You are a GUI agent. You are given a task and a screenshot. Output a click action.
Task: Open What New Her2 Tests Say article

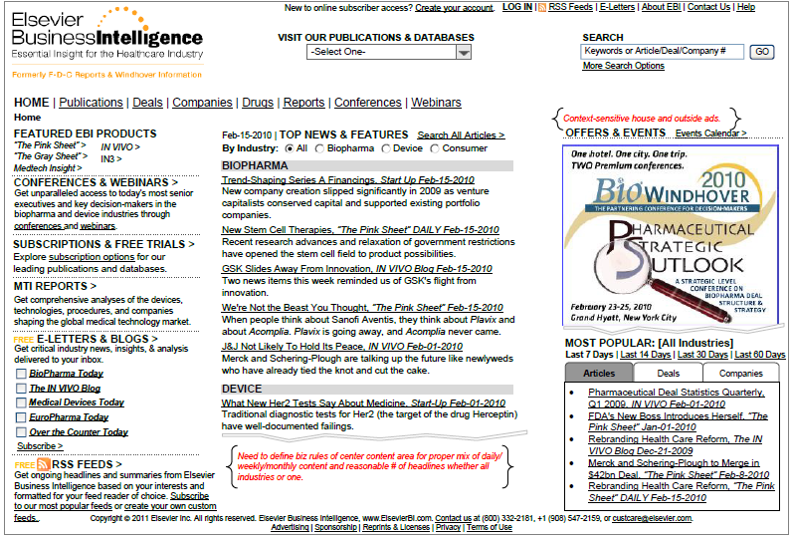coord(364,403)
